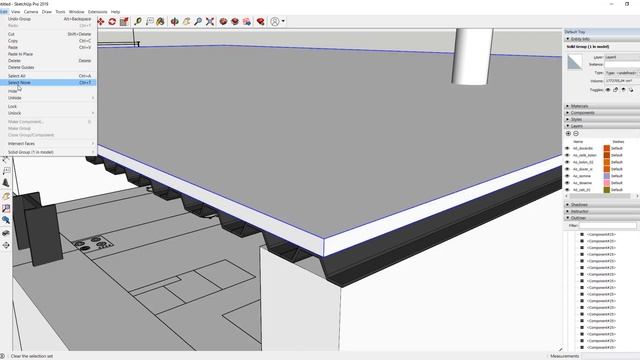
Task: Toggle Receive Shadows in Entity Info toggles
Action: click(x=631, y=90)
